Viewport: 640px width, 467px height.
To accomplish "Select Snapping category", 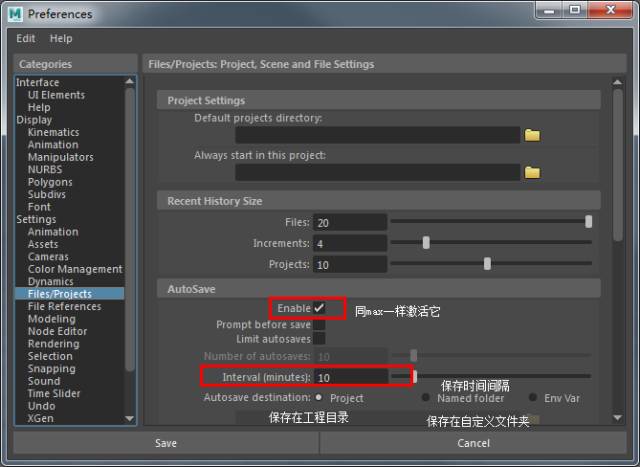I will coord(52,369).
